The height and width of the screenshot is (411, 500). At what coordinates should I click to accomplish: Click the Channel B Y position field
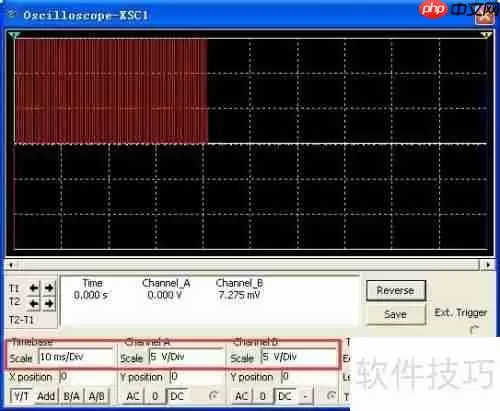pyautogui.click(x=307, y=377)
